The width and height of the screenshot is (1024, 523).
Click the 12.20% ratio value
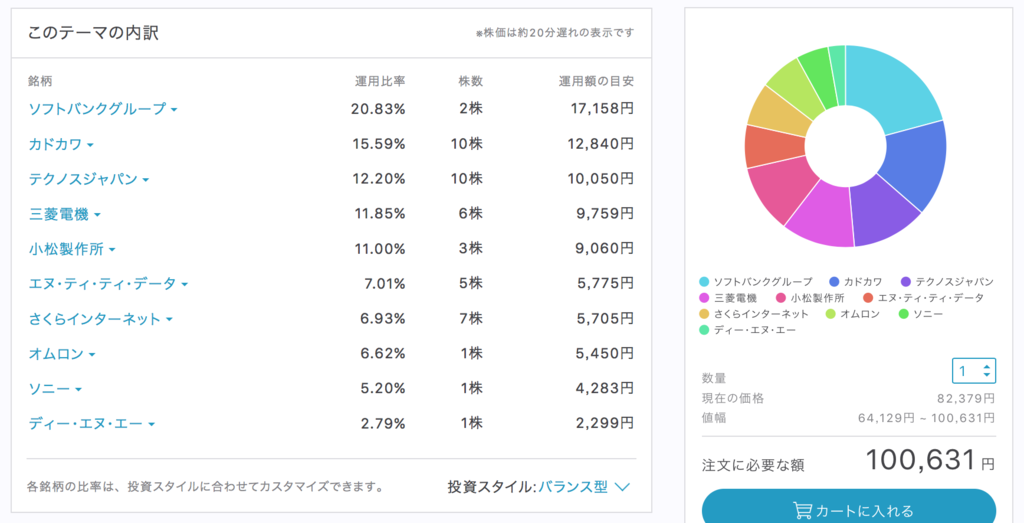pyautogui.click(x=378, y=179)
